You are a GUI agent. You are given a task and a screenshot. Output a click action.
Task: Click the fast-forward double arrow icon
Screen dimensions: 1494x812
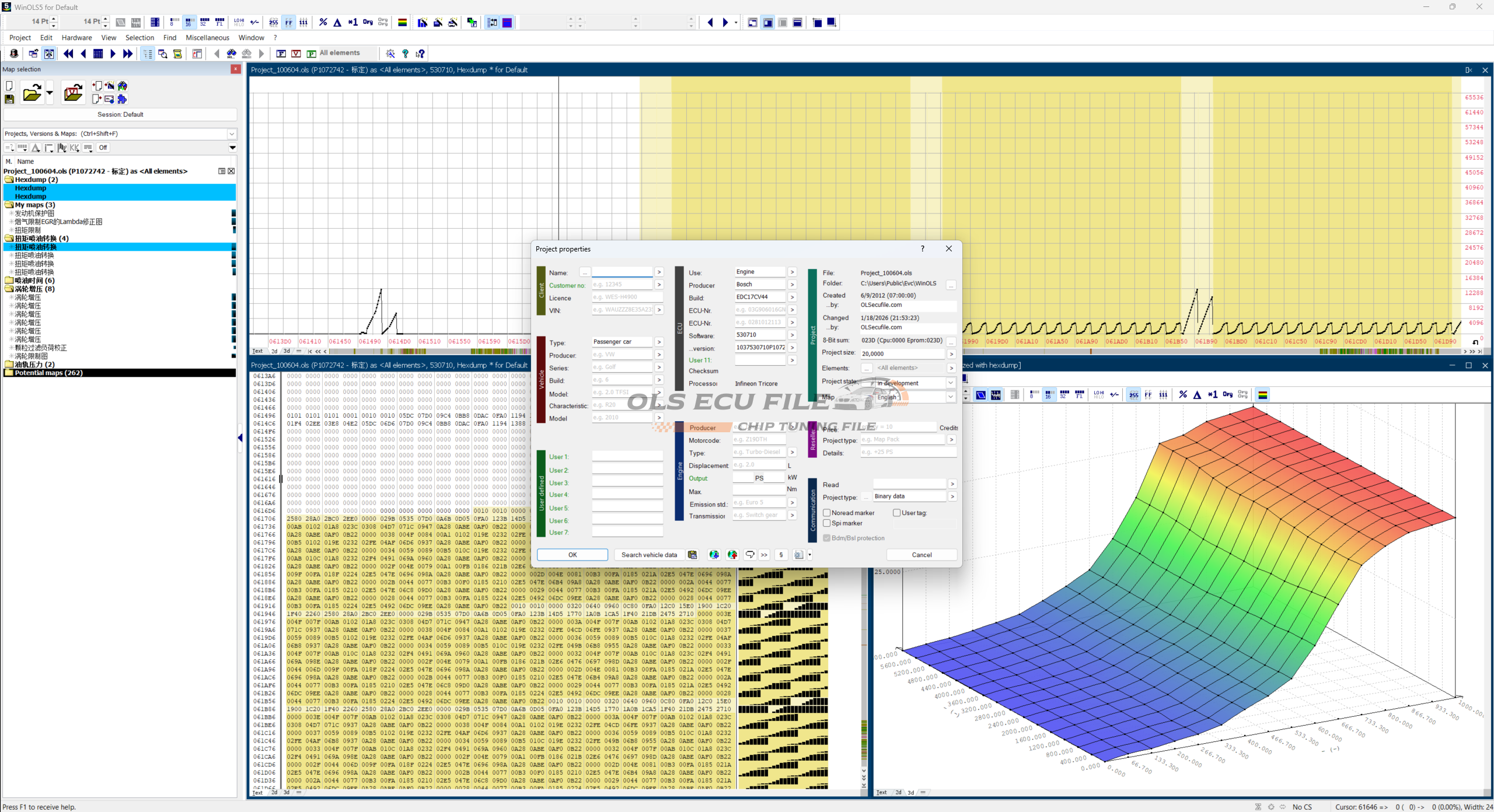pos(128,54)
